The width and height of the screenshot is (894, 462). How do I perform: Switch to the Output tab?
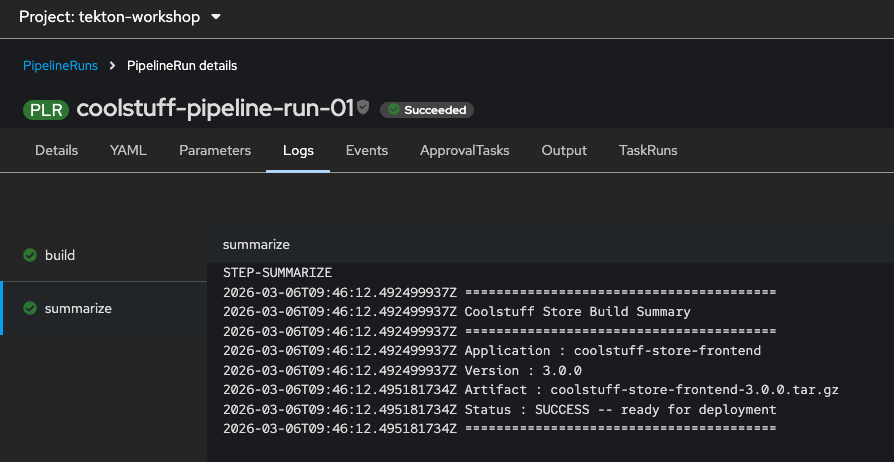pyautogui.click(x=564, y=151)
